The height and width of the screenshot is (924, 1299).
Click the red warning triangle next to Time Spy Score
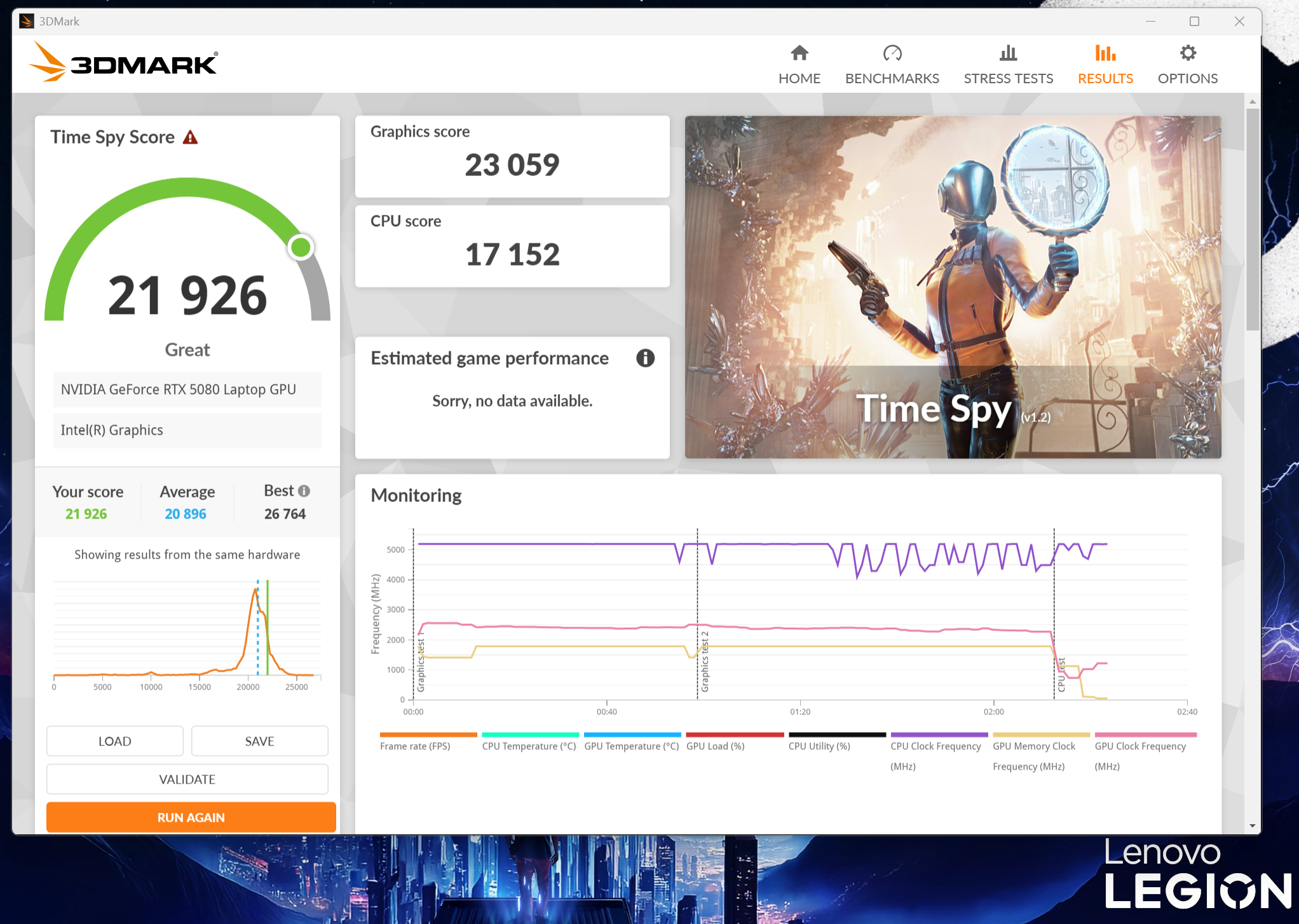coord(190,137)
